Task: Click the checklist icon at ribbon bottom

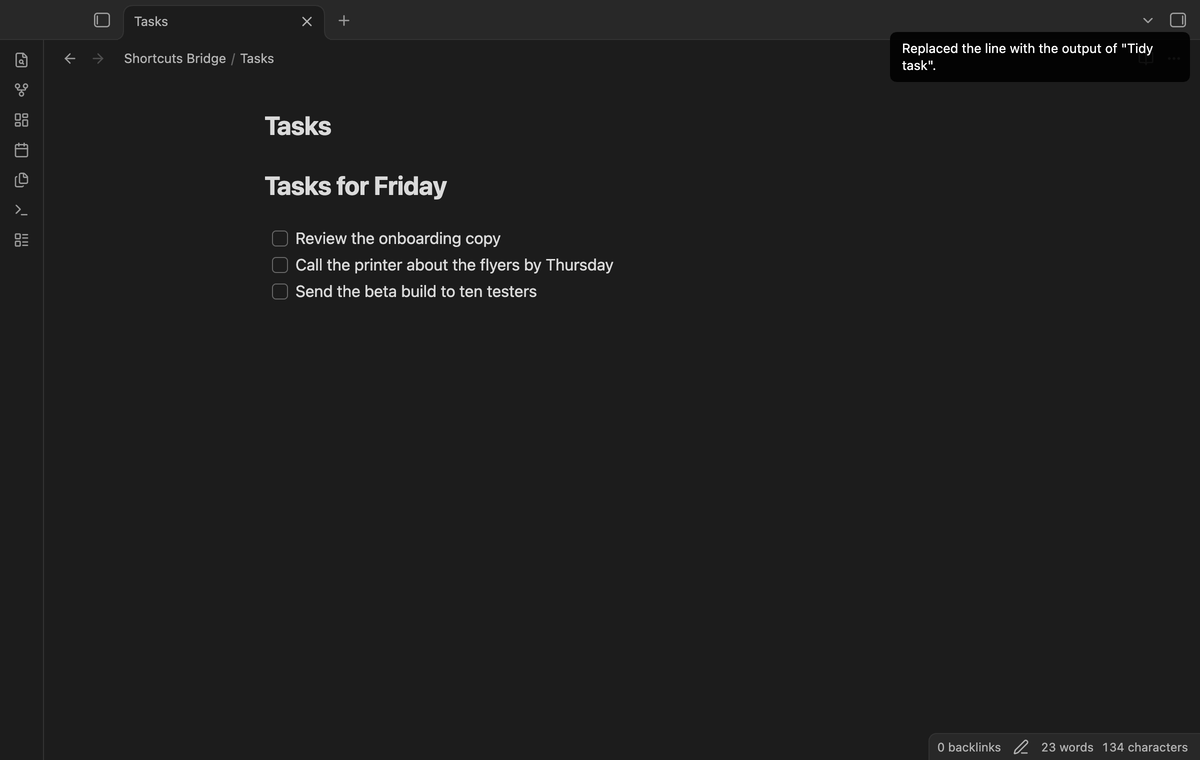Action: 21,240
